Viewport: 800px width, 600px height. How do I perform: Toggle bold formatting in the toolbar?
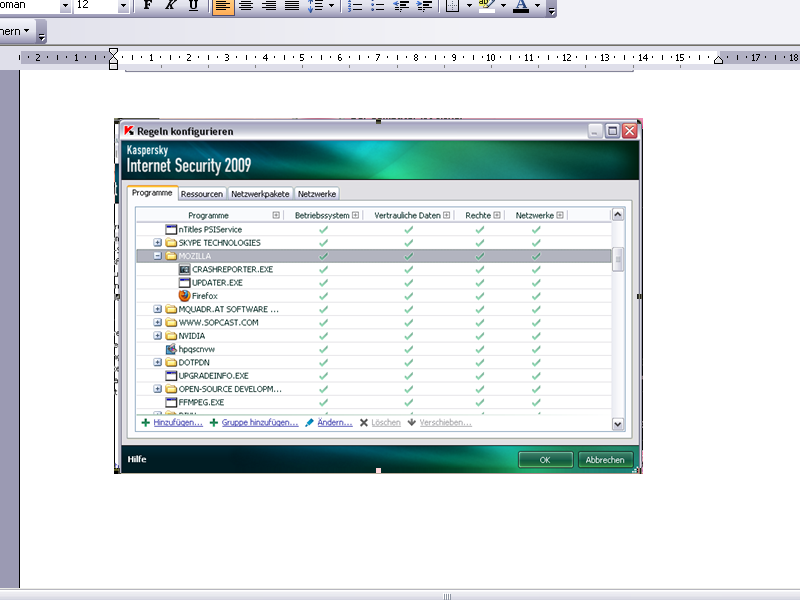pos(148,6)
